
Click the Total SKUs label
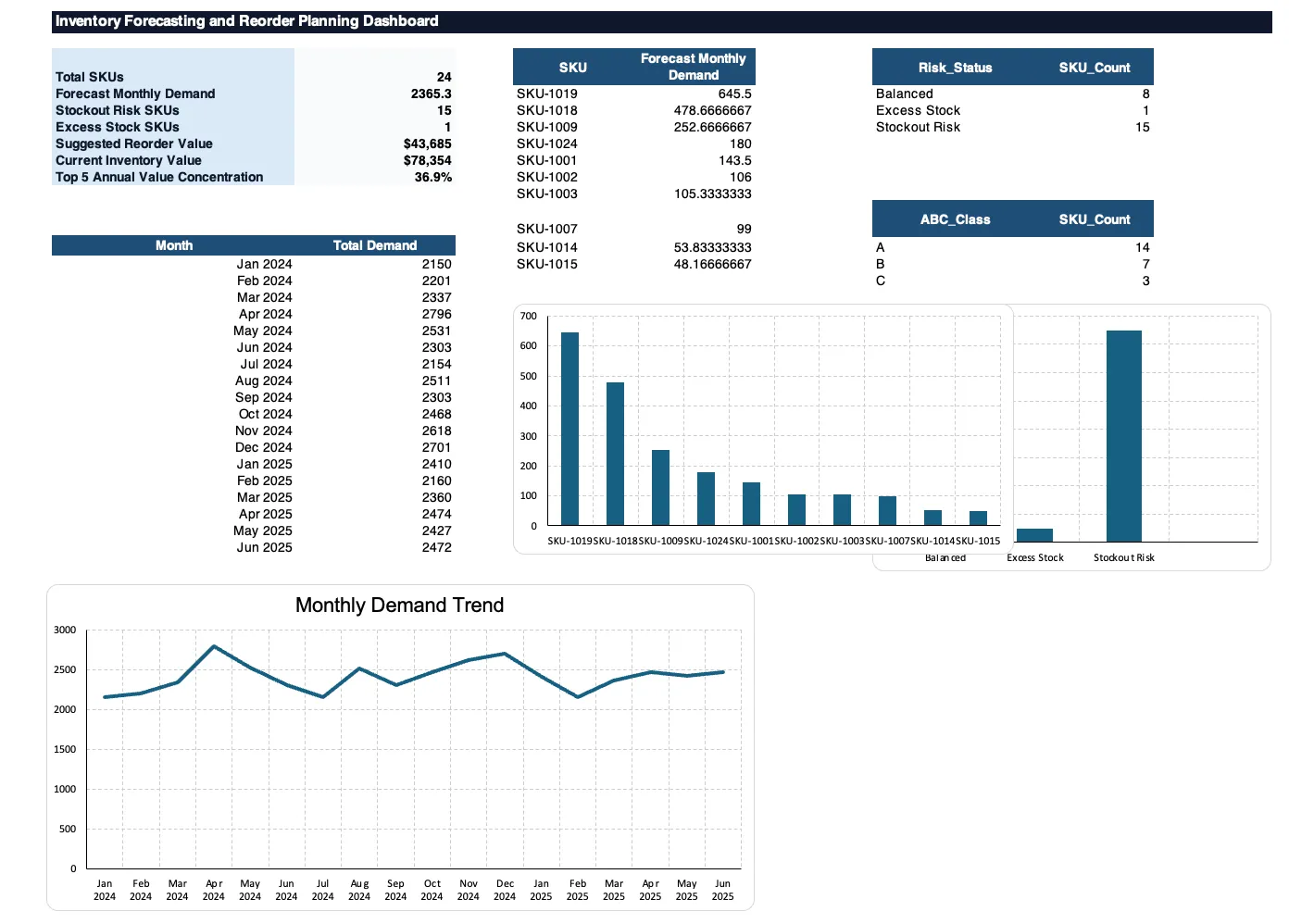tap(90, 77)
